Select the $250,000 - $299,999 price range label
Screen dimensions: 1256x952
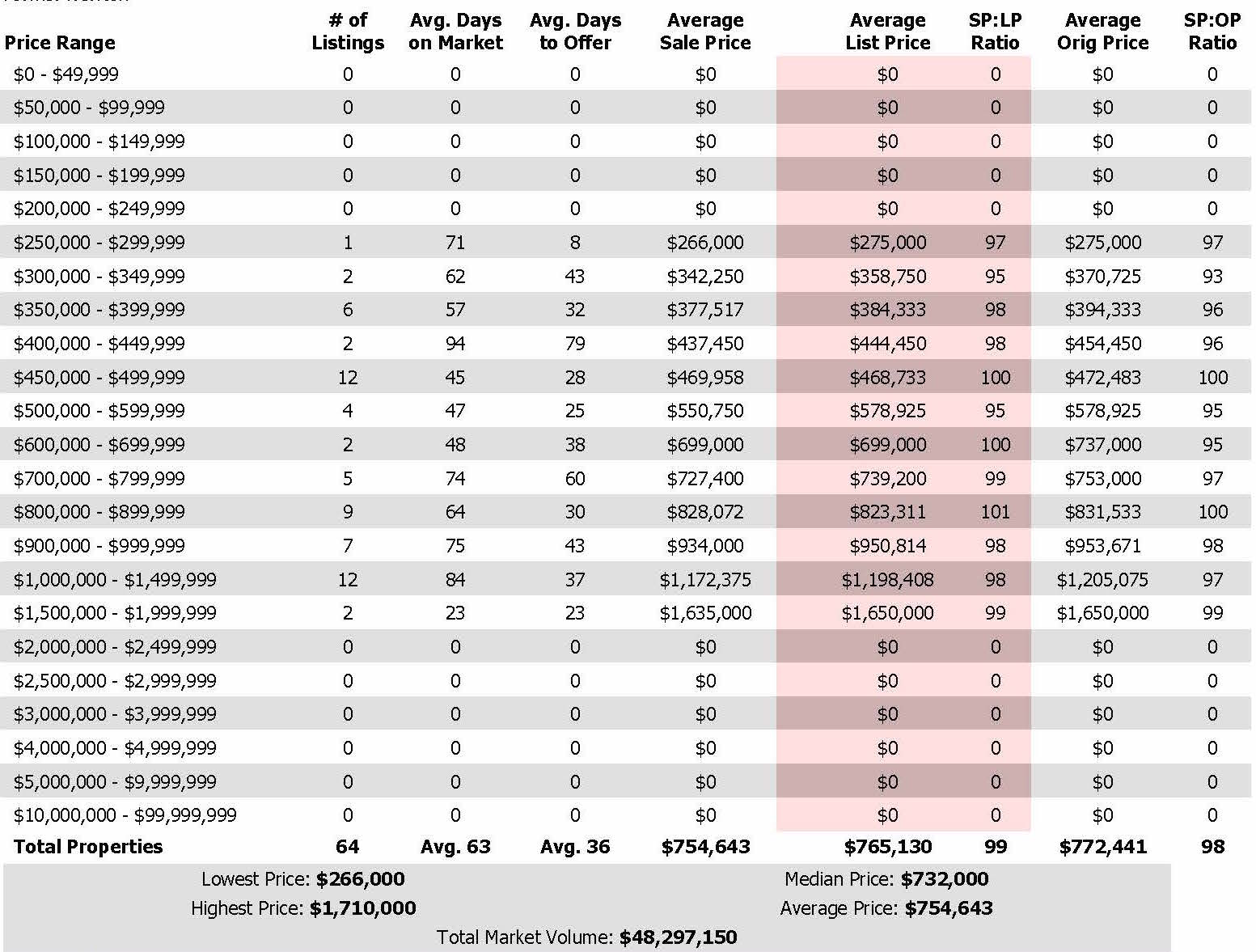99,243
